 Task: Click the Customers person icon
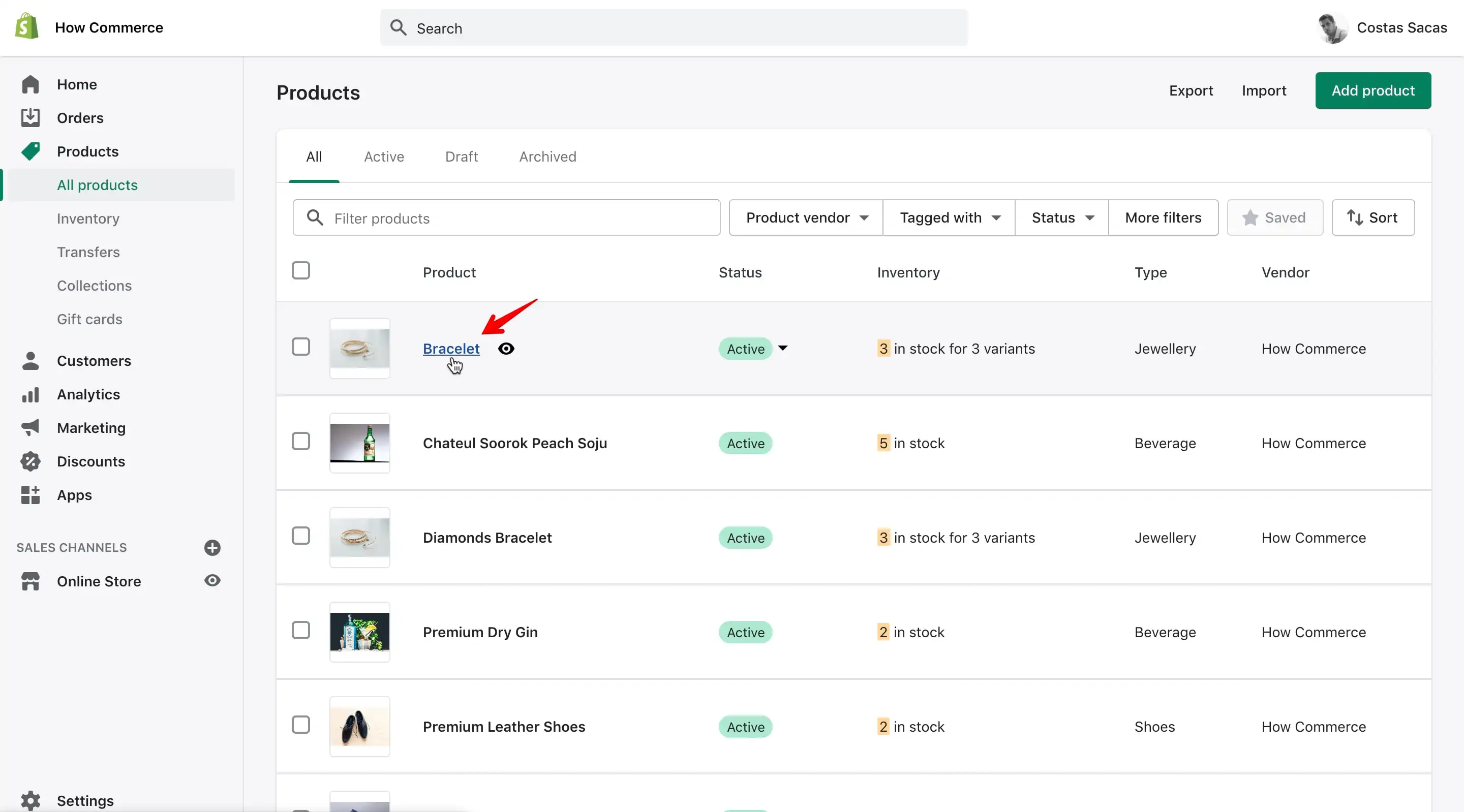(x=30, y=361)
